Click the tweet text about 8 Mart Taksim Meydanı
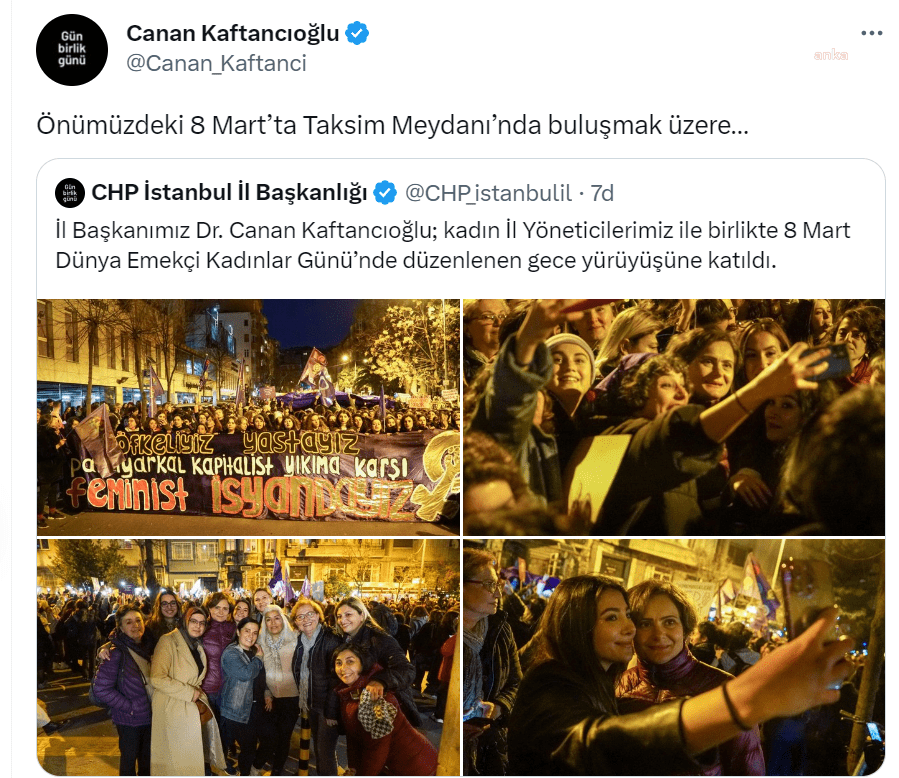The image size is (899, 778). click(393, 125)
